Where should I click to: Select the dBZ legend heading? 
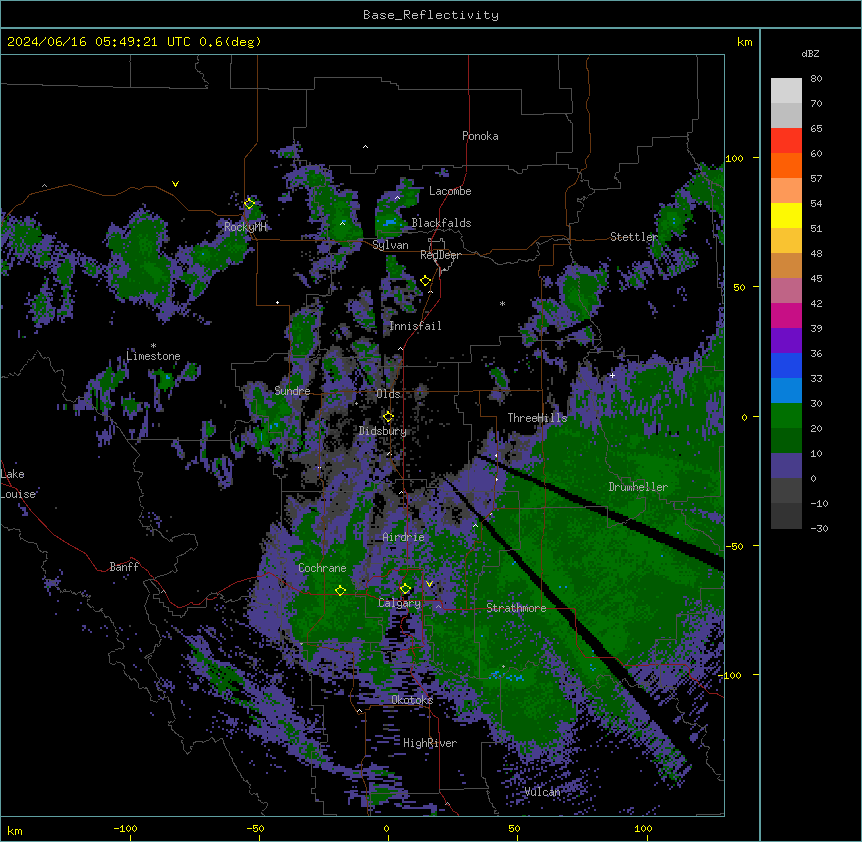[810, 53]
